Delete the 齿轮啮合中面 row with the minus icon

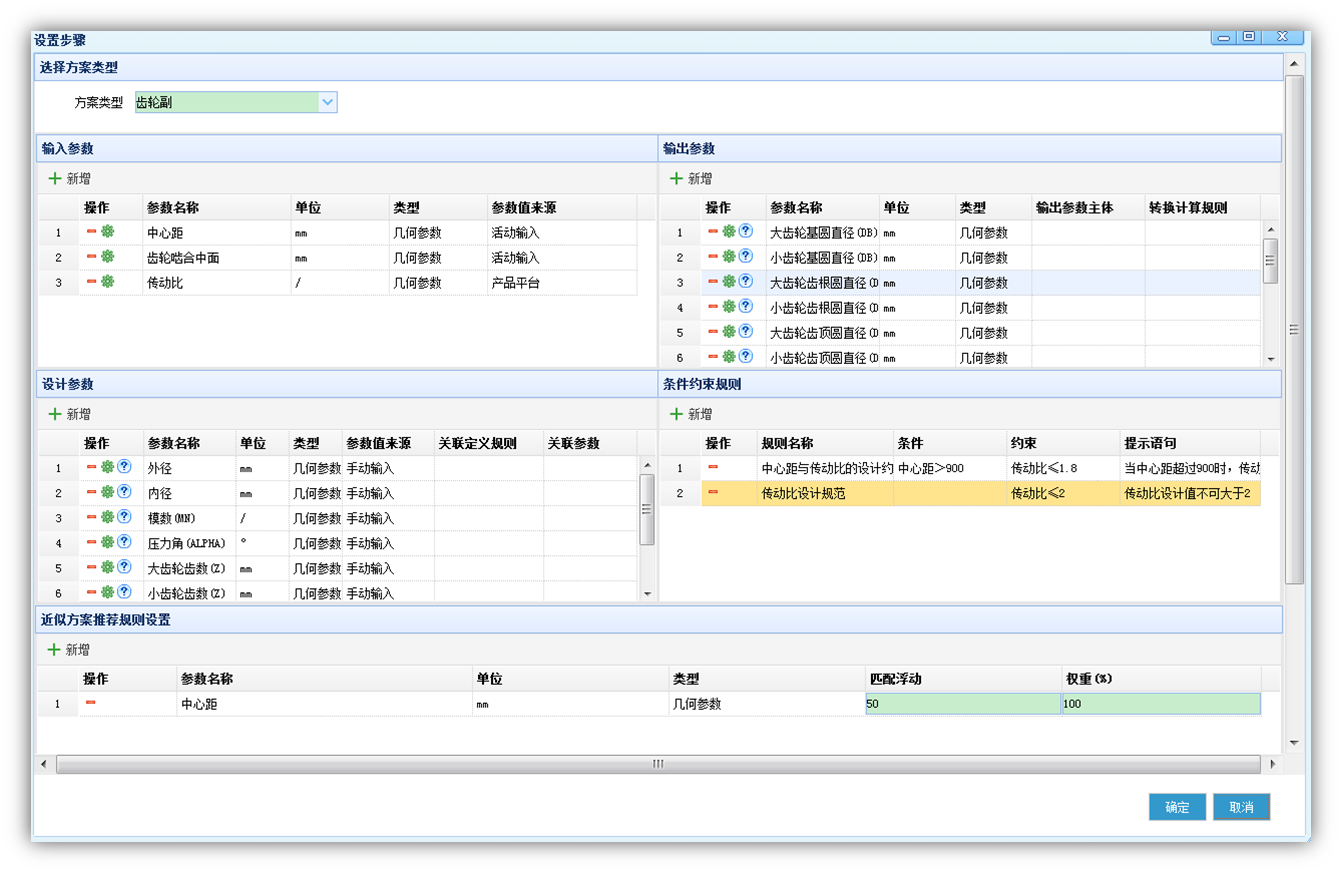[x=91, y=257]
